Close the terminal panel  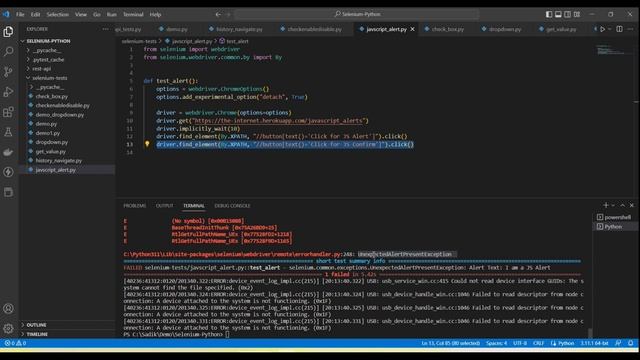pos(631,205)
